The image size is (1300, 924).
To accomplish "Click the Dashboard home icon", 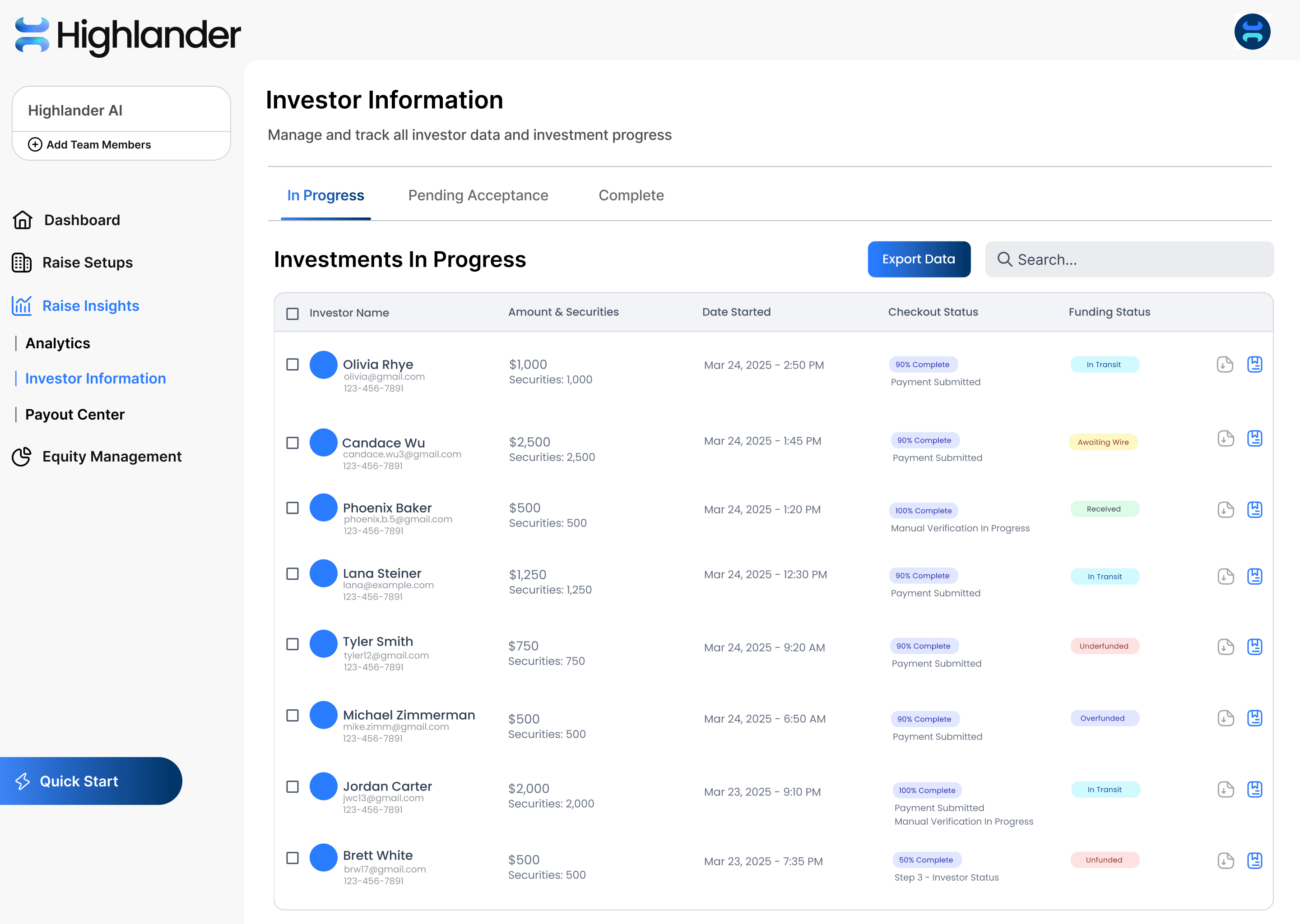I will point(22,220).
